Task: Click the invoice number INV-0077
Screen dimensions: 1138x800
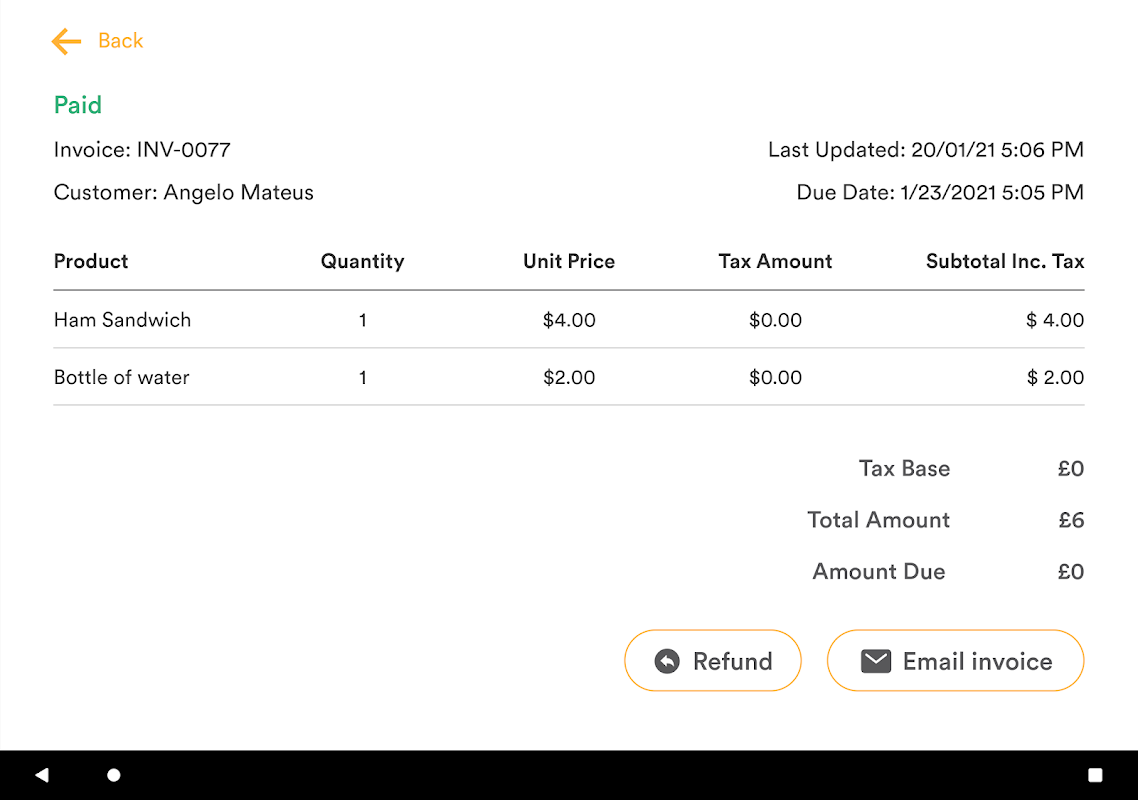Action: pyautogui.click(x=183, y=150)
